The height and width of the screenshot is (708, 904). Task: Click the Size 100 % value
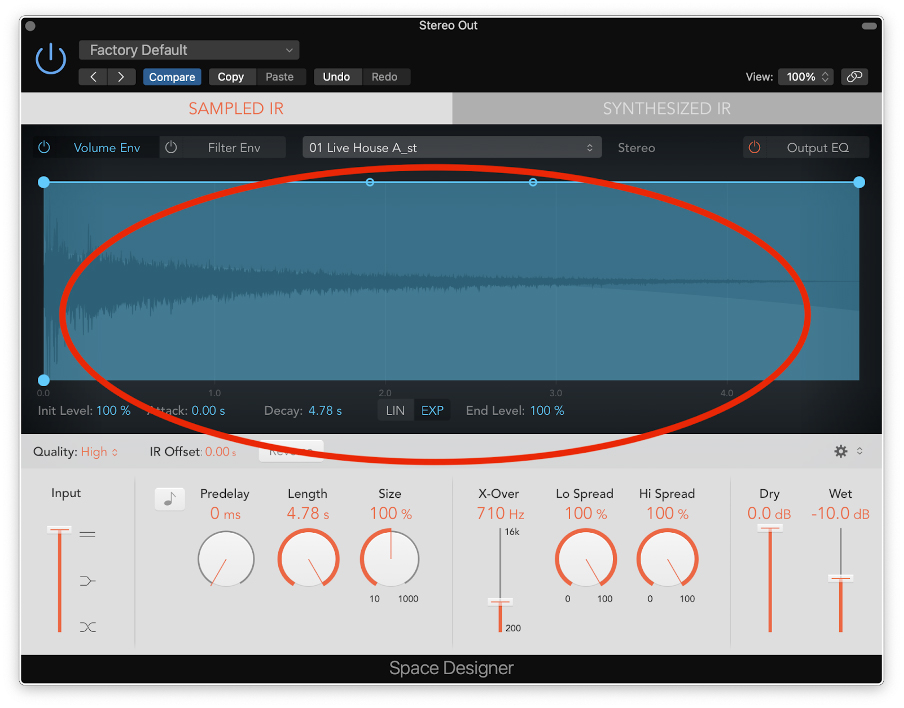(x=391, y=513)
